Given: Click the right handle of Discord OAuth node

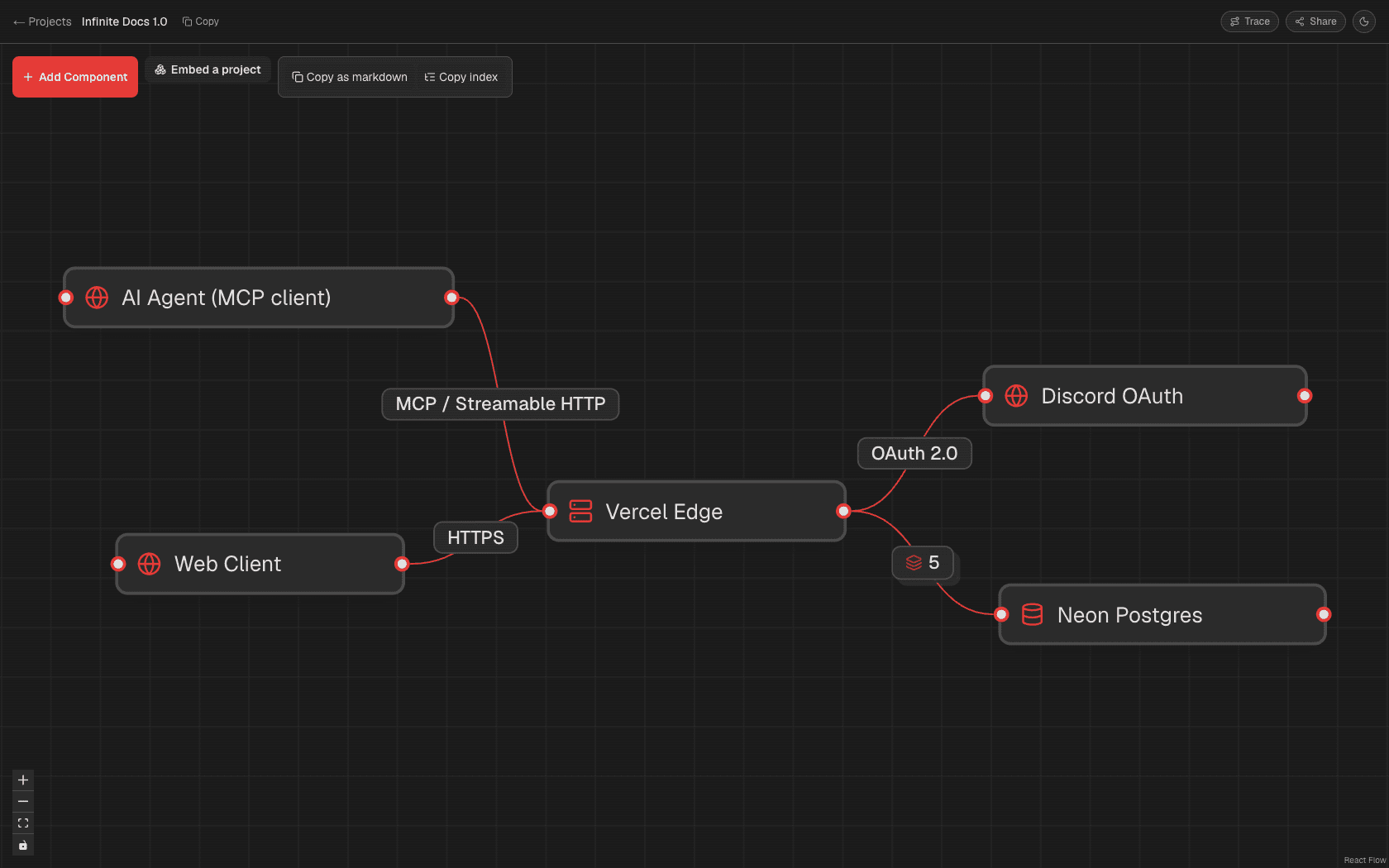Looking at the screenshot, I should pyautogui.click(x=1305, y=396).
